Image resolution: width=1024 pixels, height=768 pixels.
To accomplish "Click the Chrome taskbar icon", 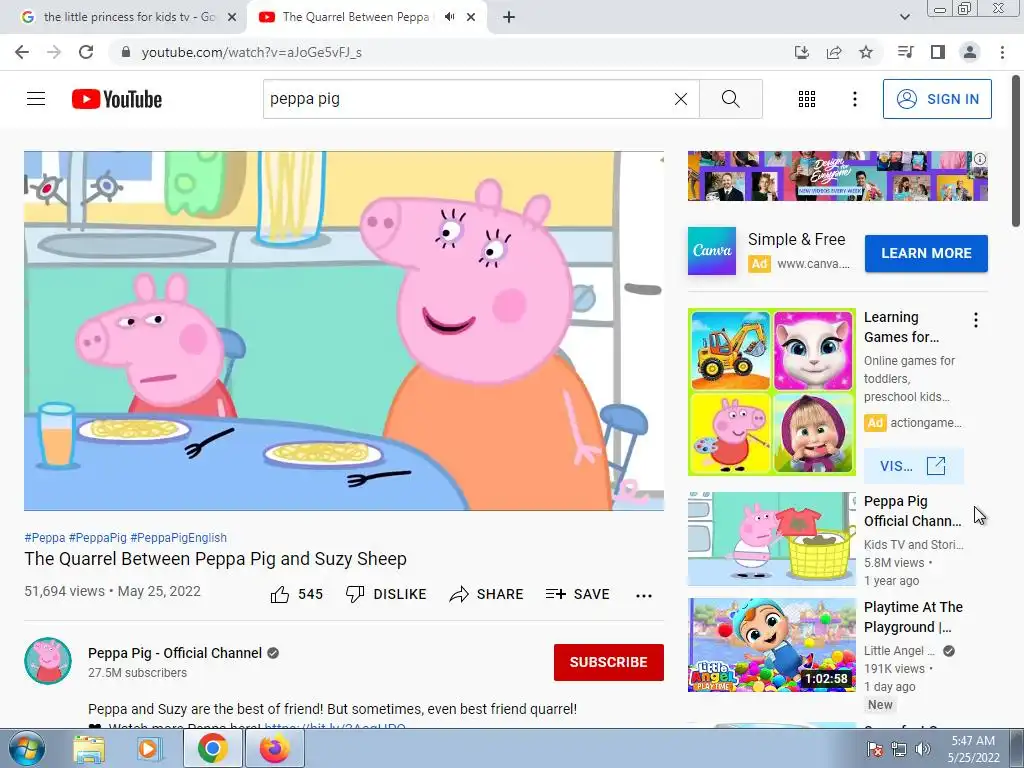I will click(x=212, y=749).
